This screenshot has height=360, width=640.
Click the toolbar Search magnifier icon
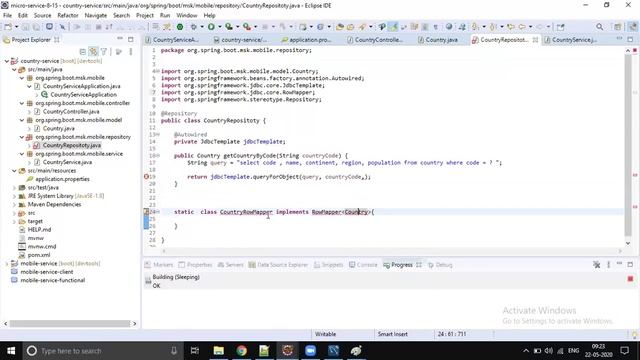tap(599, 27)
